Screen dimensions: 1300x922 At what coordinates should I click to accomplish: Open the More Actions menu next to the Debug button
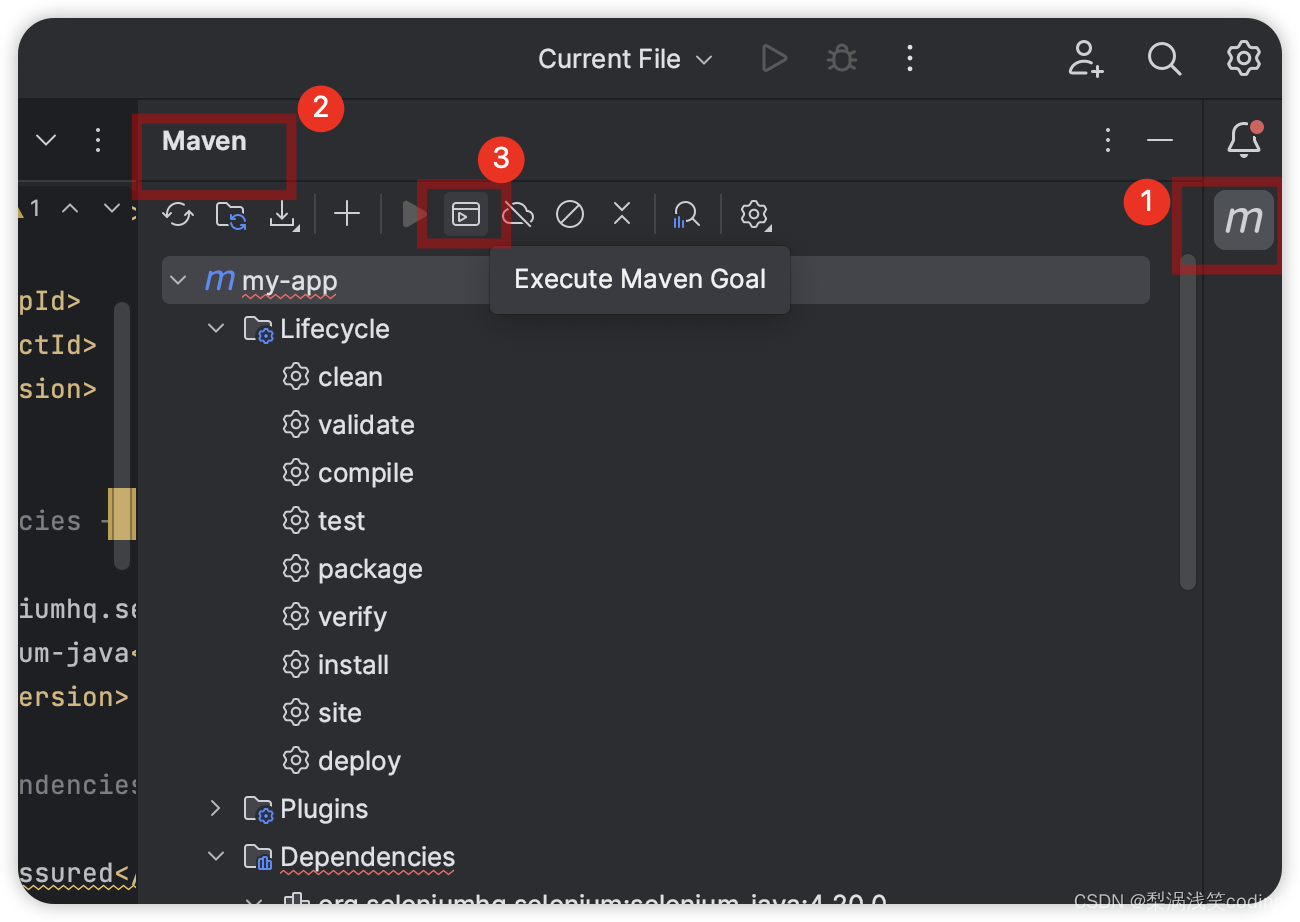pyautogui.click(x=909, y=58)
